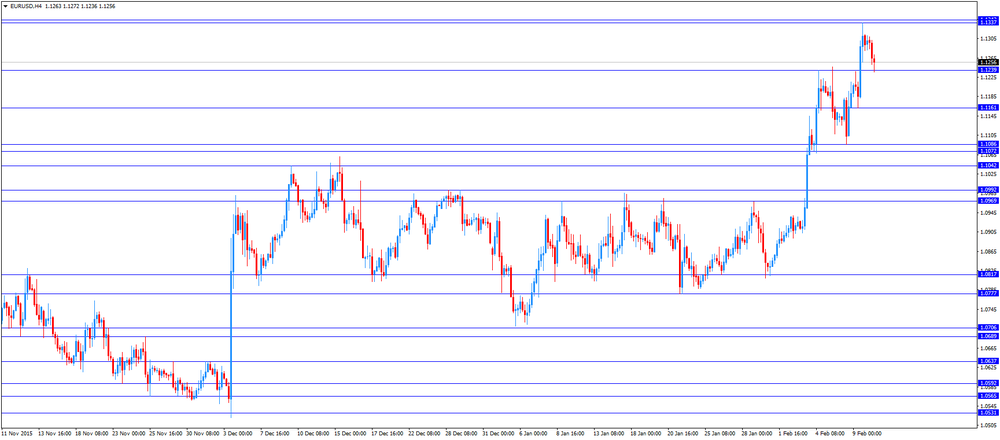1000x440 pixels.
Task: Click the arrow beside EURUSD,H4 title
Action: 6,6
